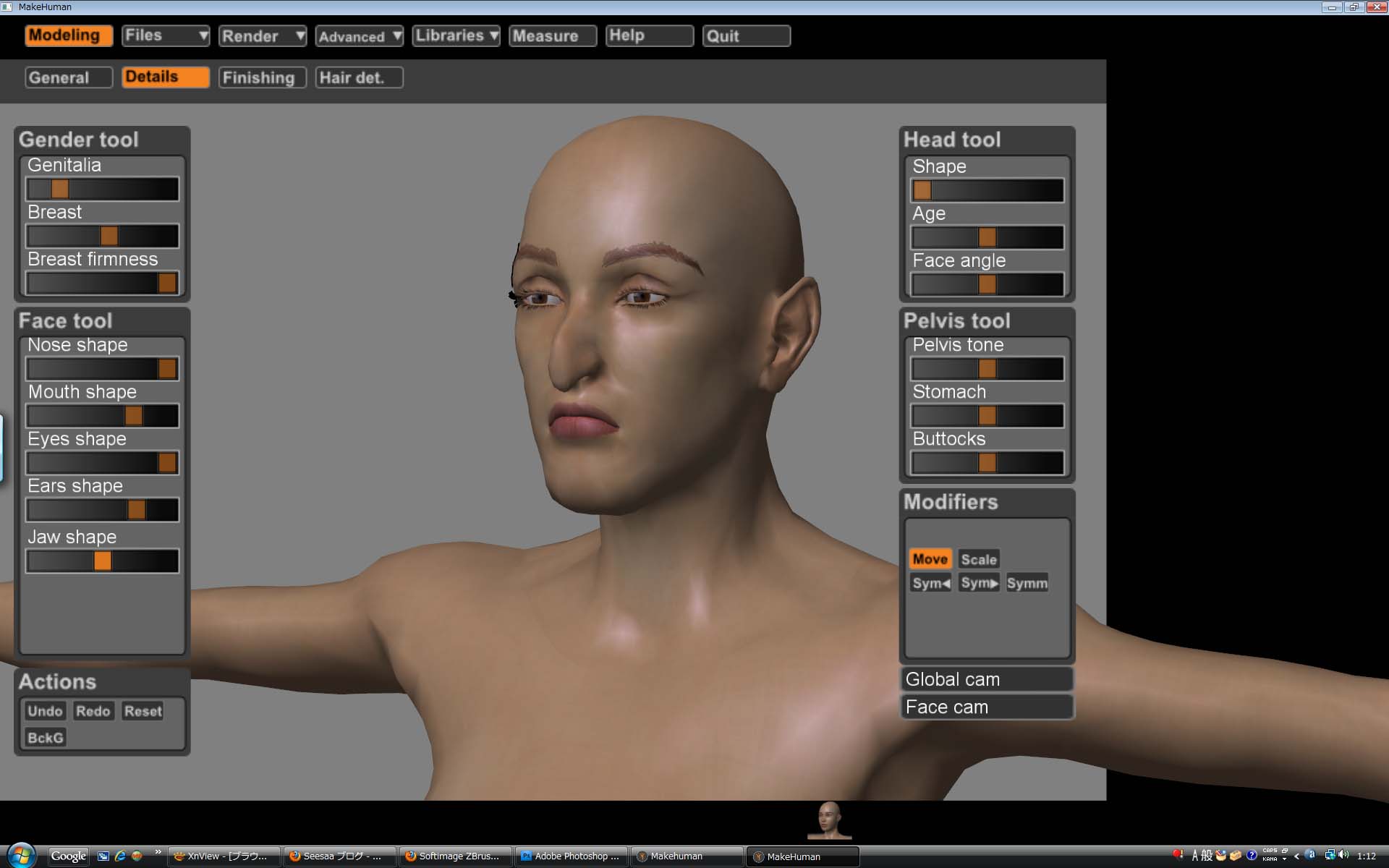Enable Move mode in the Modifiers panel
This screenshot has height=868, width=1389.
point(930,558)
